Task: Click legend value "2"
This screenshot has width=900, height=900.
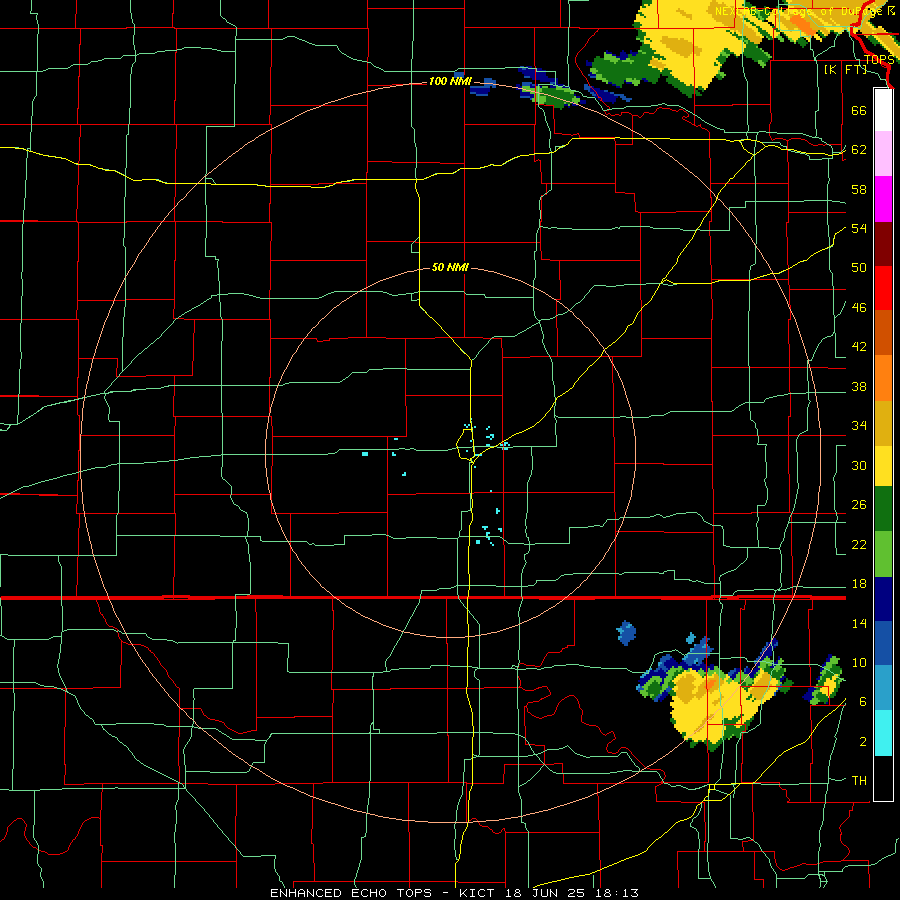Action: 862,742
